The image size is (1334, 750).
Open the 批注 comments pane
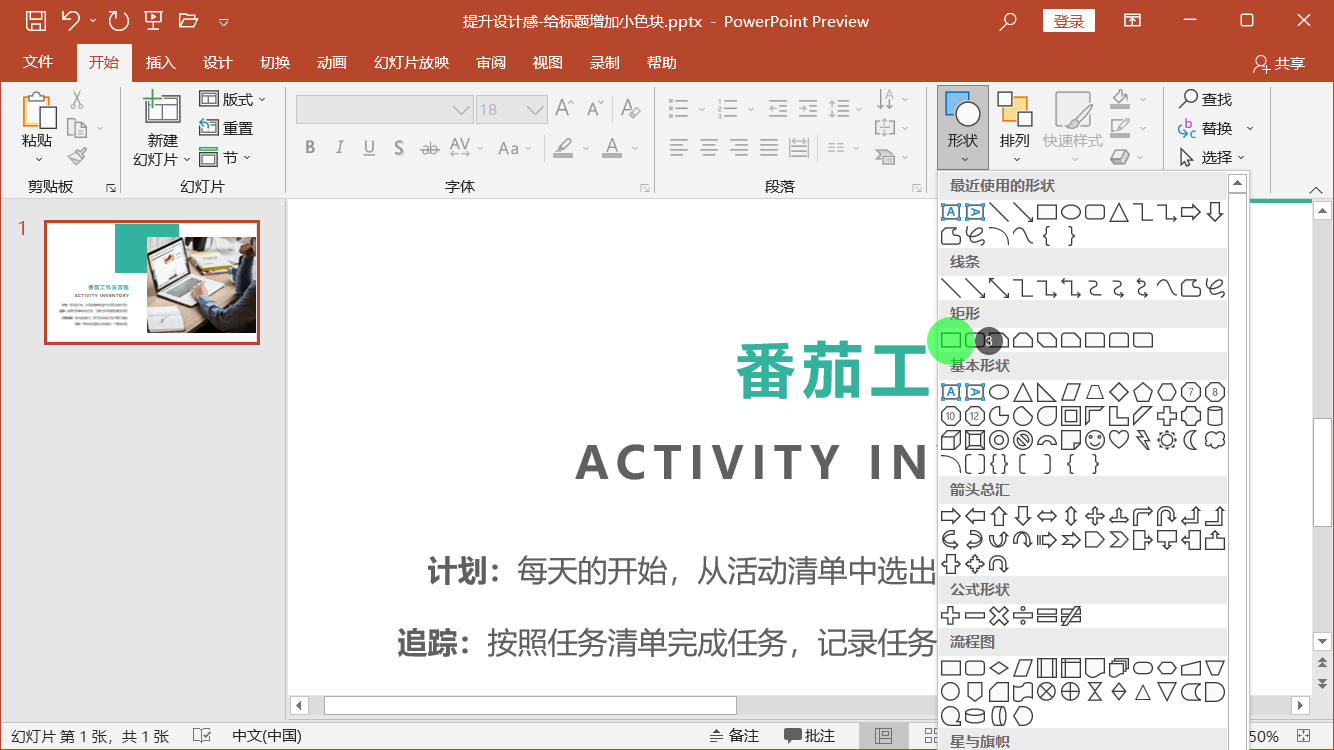click(809, 736)
